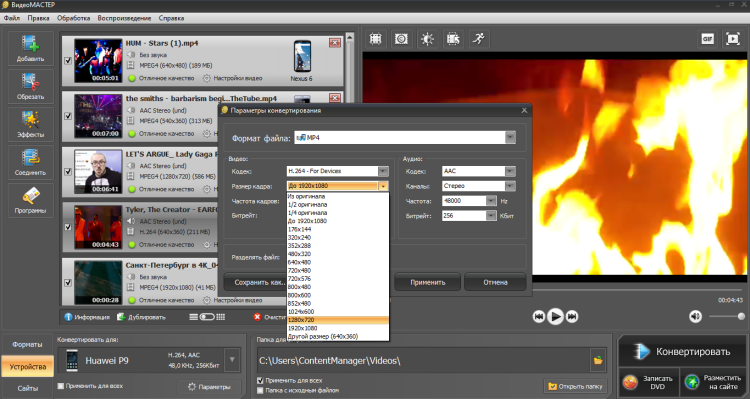Viewport: 750px width, 399px height.
Task: Open the Эффекты effects tool
Action: (30, 124)
